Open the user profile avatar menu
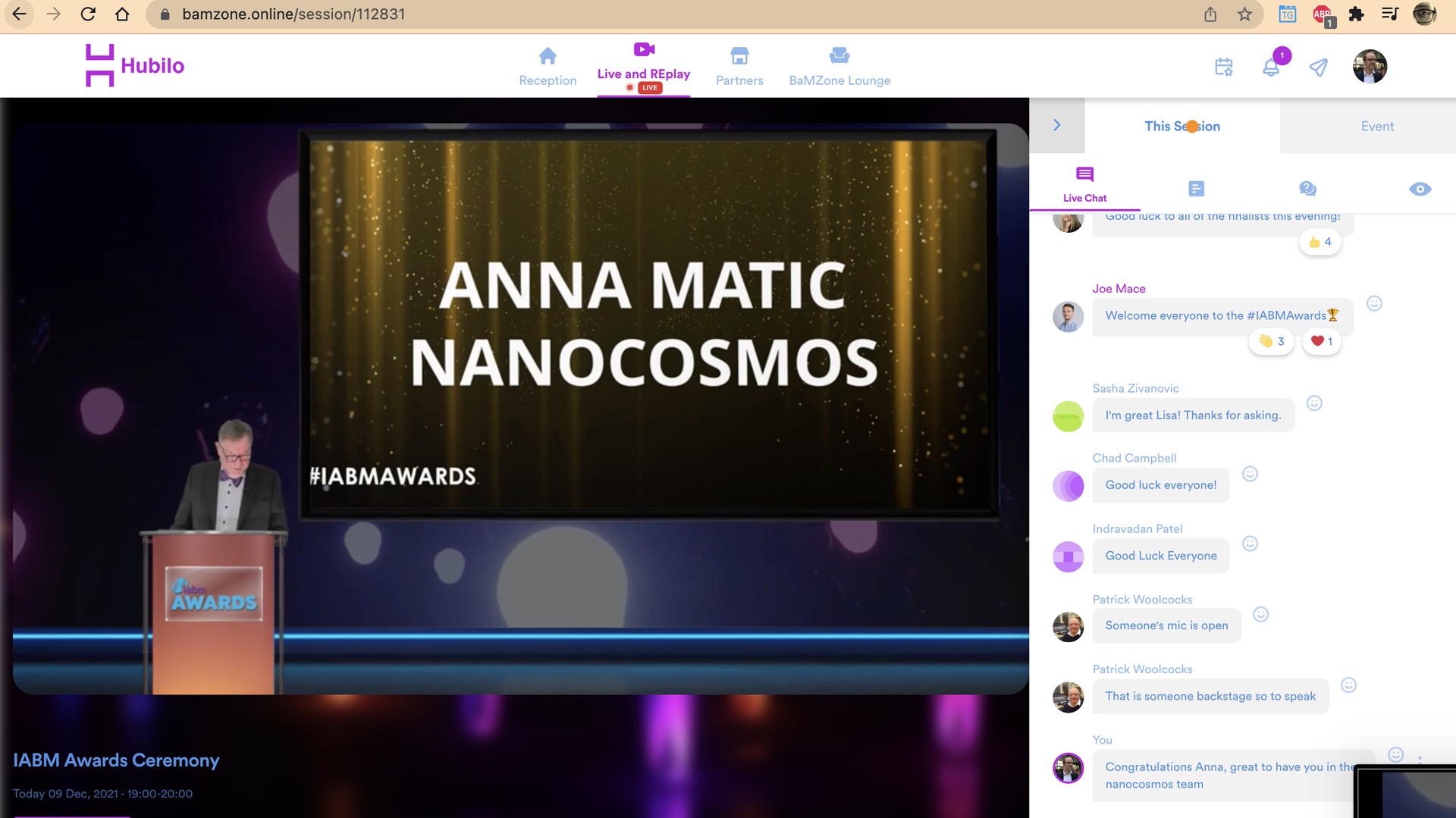 click(1370, 67)
